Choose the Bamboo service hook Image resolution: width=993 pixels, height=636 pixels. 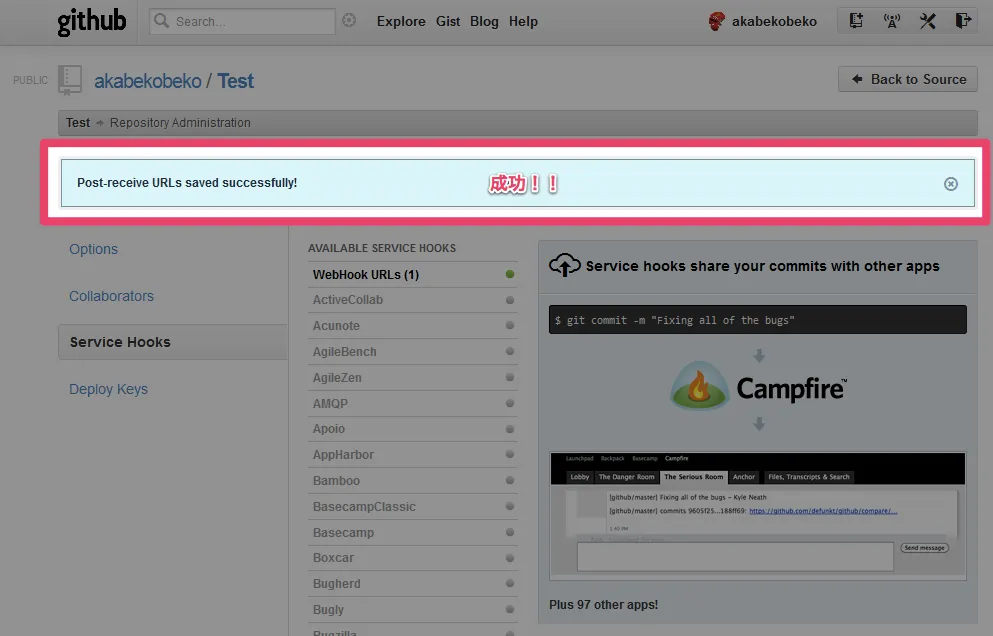click(336, 481)
